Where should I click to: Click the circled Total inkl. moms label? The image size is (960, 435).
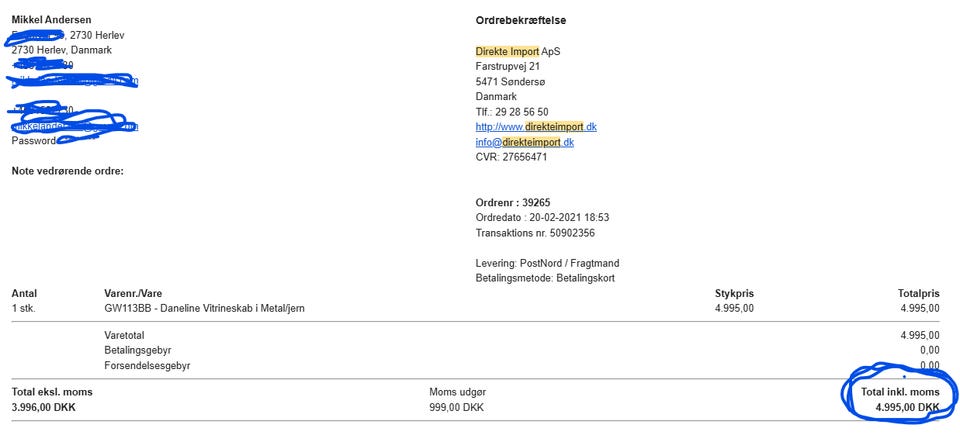click(900, 392)
